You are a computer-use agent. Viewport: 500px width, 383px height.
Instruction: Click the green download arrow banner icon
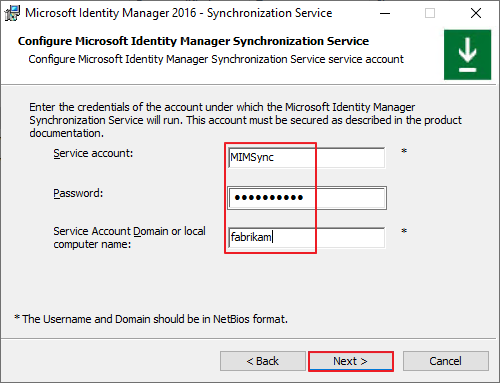(x=467, y=55)
